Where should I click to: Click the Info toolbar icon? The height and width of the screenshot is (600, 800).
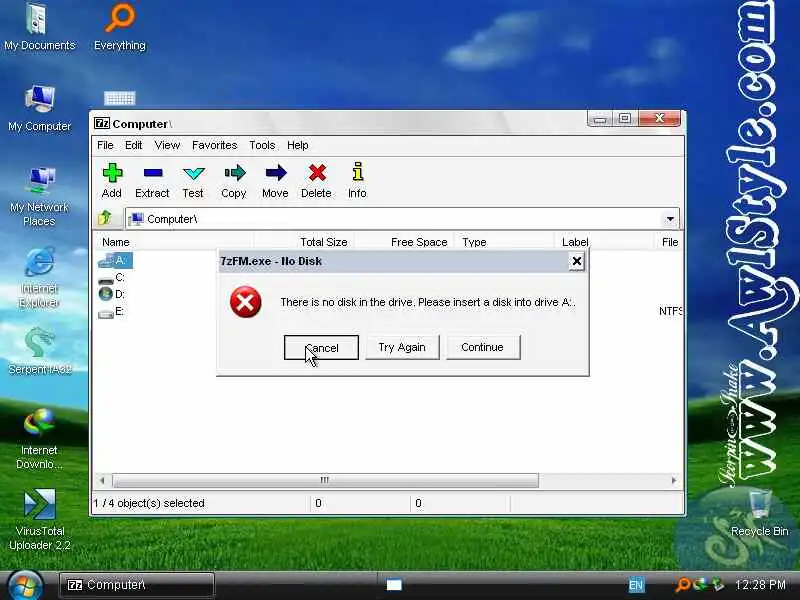(x=357, y=180)
